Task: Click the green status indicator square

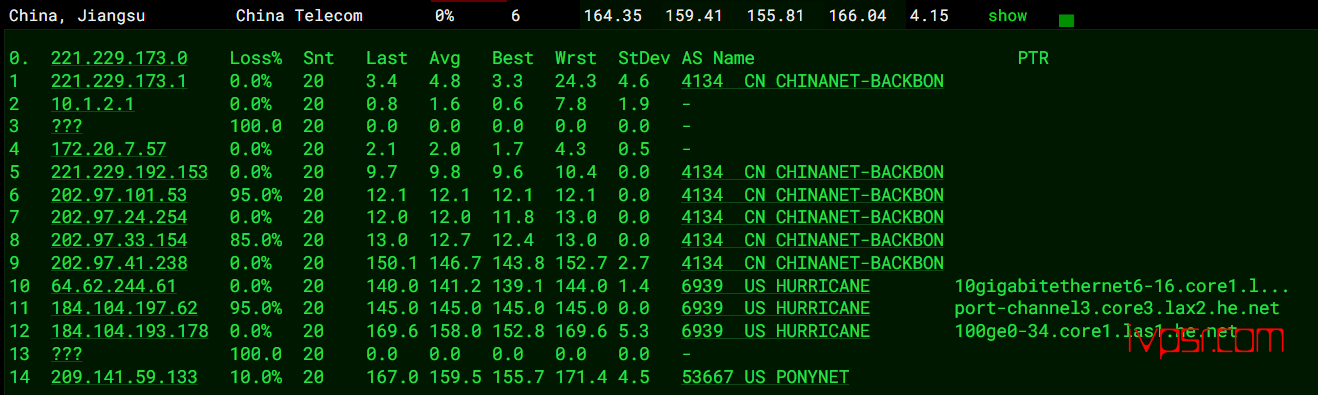Action: pos(1066,20)
